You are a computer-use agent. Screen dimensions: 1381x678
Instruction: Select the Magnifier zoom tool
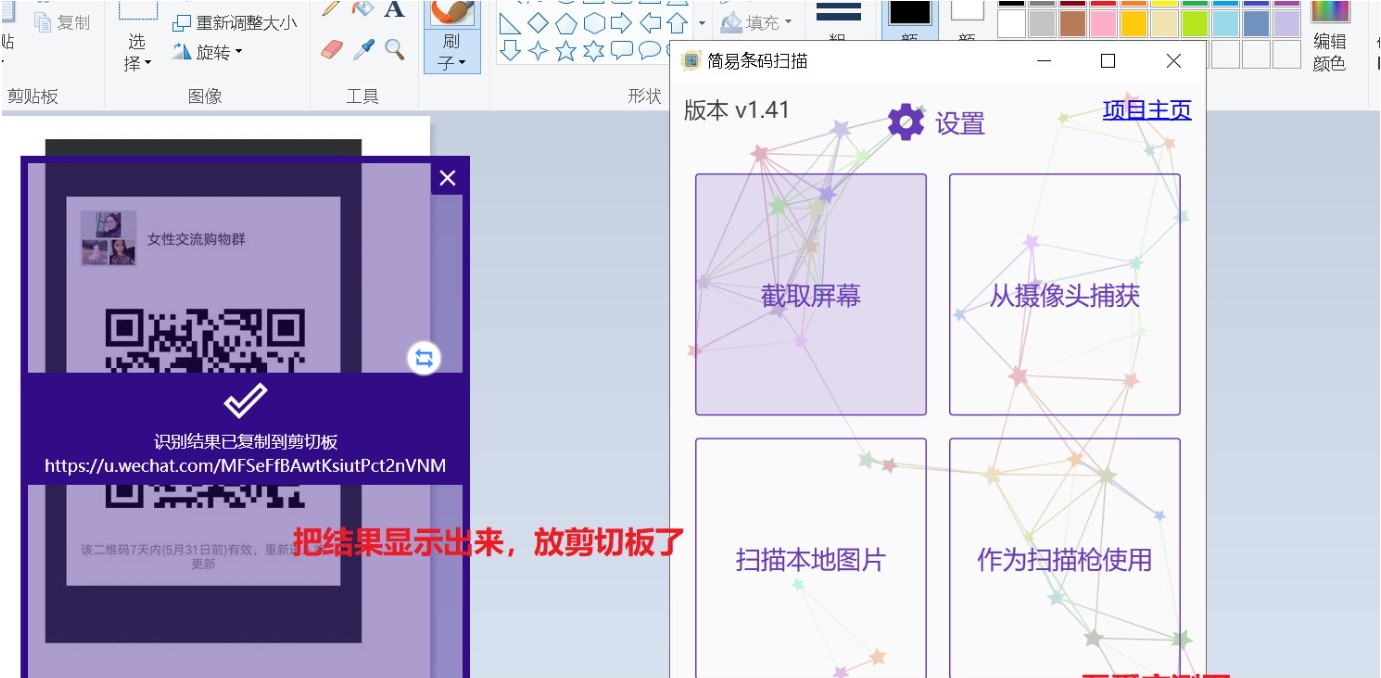point(395,49)
